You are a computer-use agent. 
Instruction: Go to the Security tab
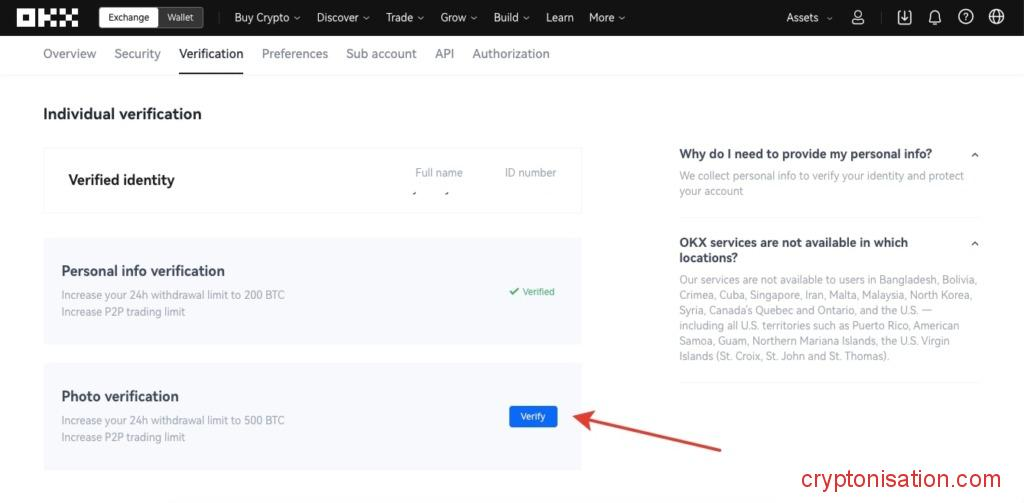pyautogui.click(x=137, y=54)
